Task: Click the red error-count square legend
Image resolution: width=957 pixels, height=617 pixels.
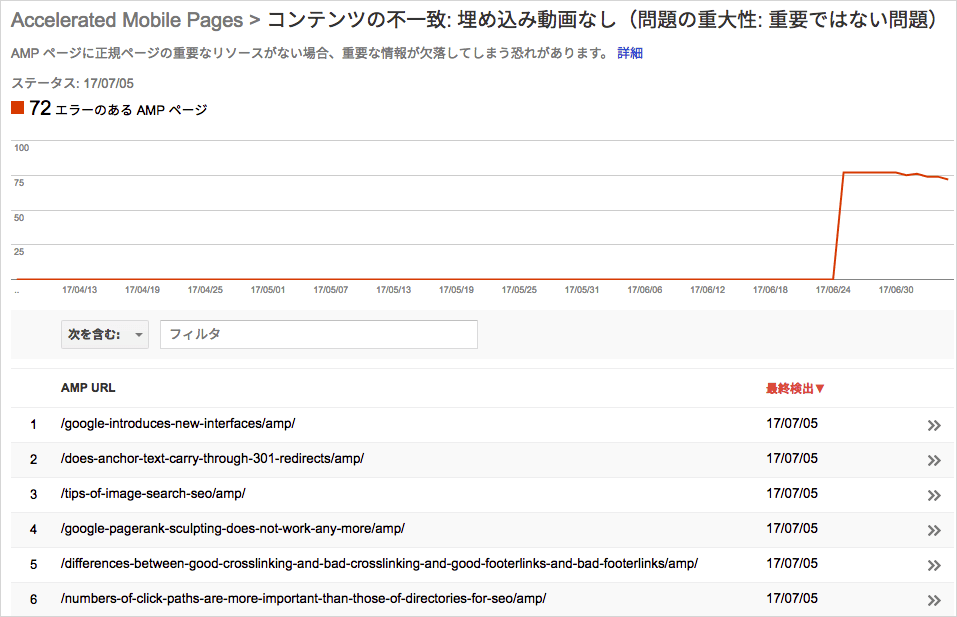Action: tap(18, 108)
